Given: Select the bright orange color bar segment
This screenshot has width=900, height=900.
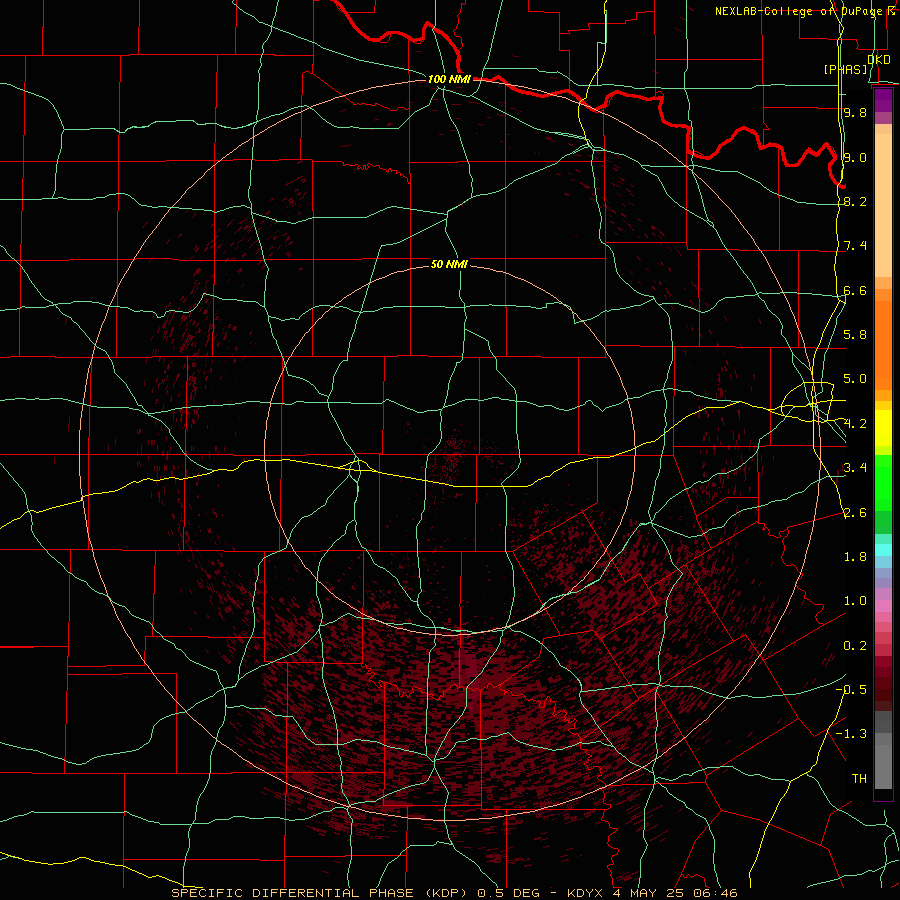Looking at the screenshot, I should 883,346.
